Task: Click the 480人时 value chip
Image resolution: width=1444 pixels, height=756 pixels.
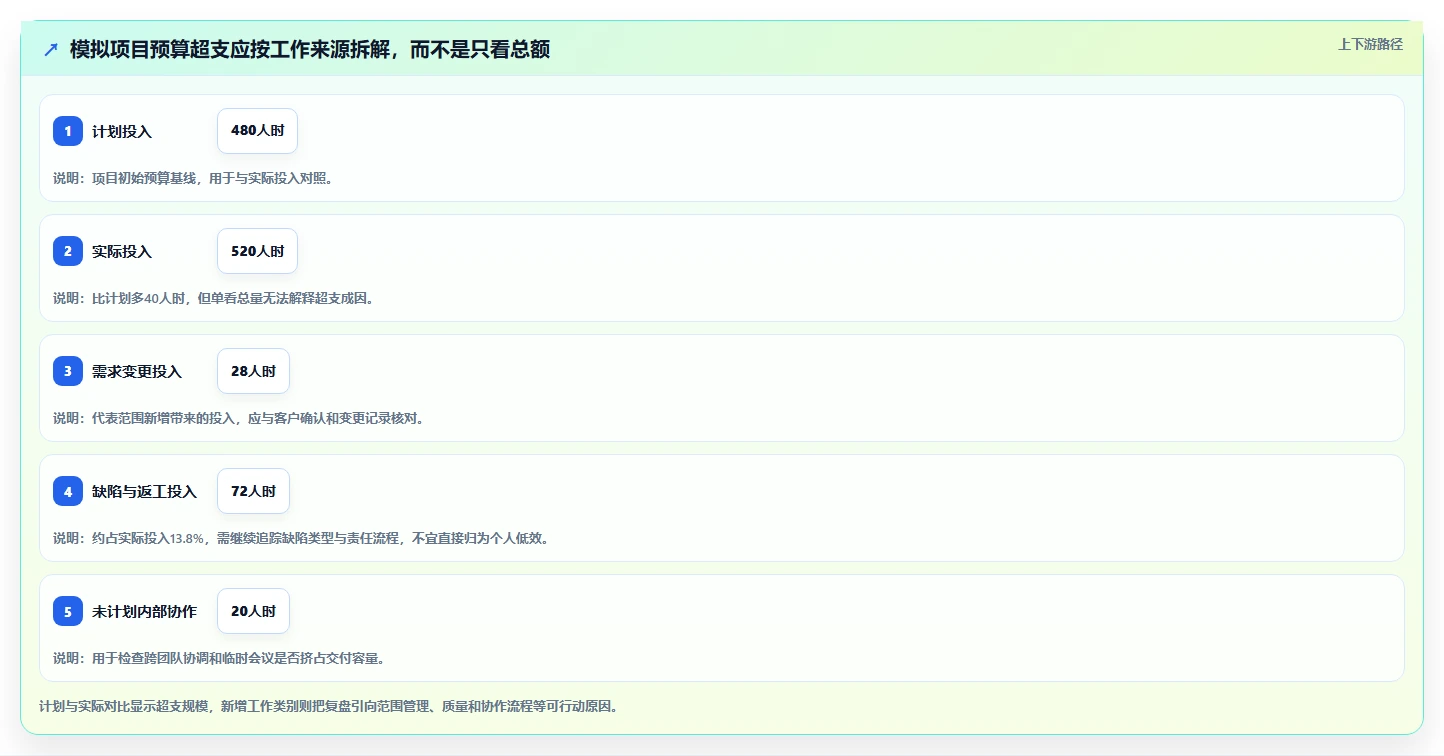Action: (x=257, y=131)
